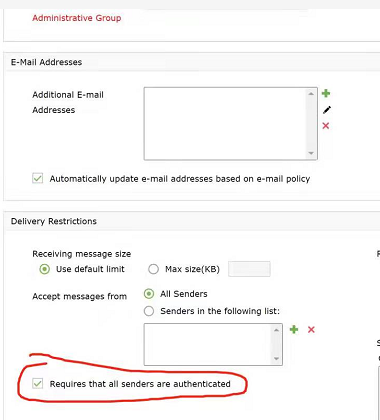Remove selected e-mail address with red X

(x=326, y=126)
